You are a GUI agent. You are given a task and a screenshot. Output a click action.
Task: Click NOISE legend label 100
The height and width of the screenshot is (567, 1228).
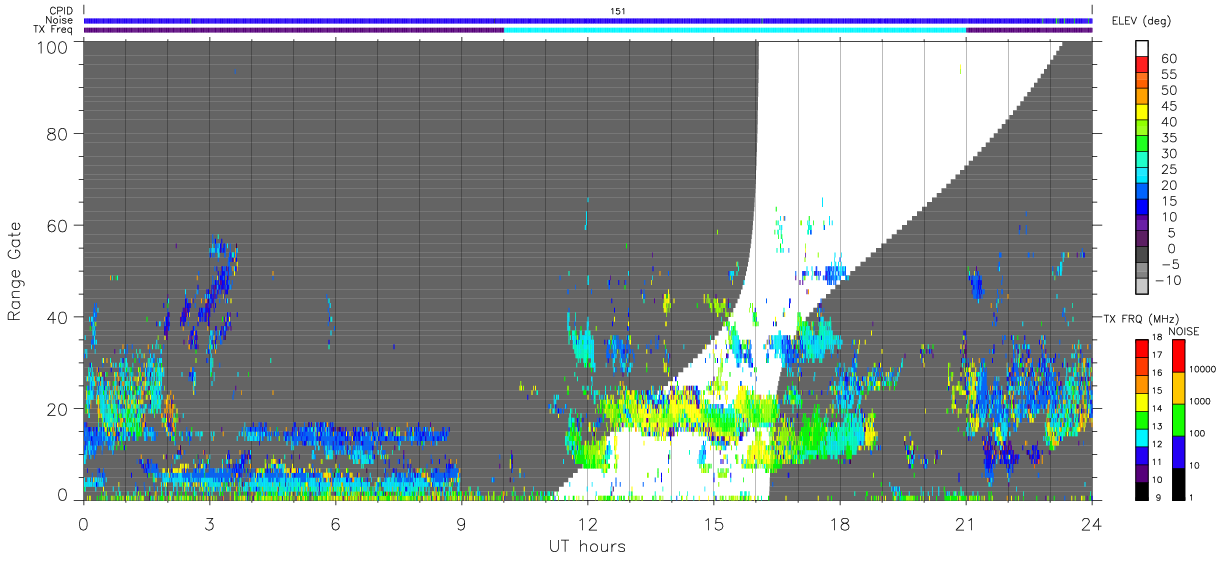[x=1198, y=433]
